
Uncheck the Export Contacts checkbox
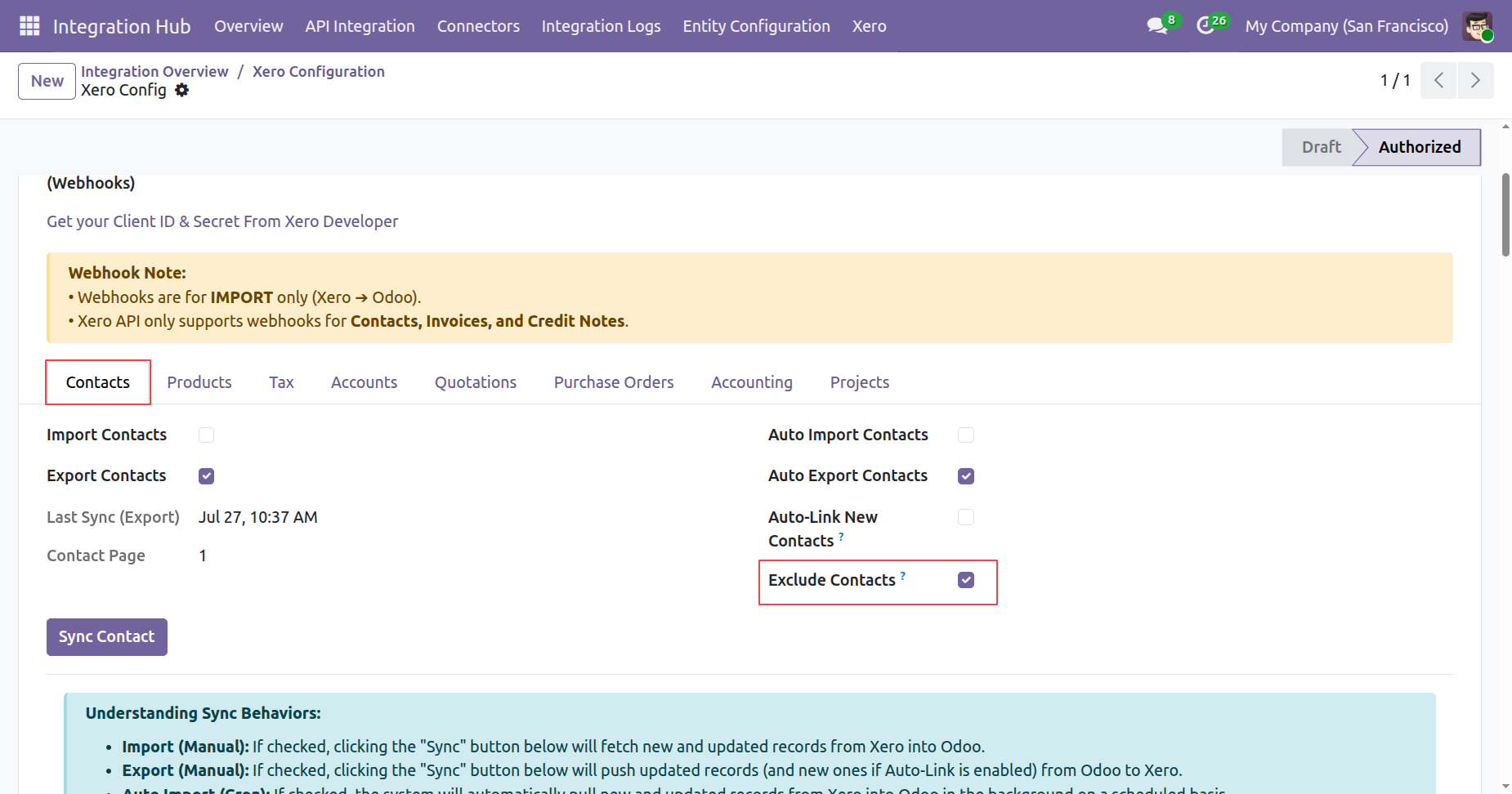coord(206,476)
